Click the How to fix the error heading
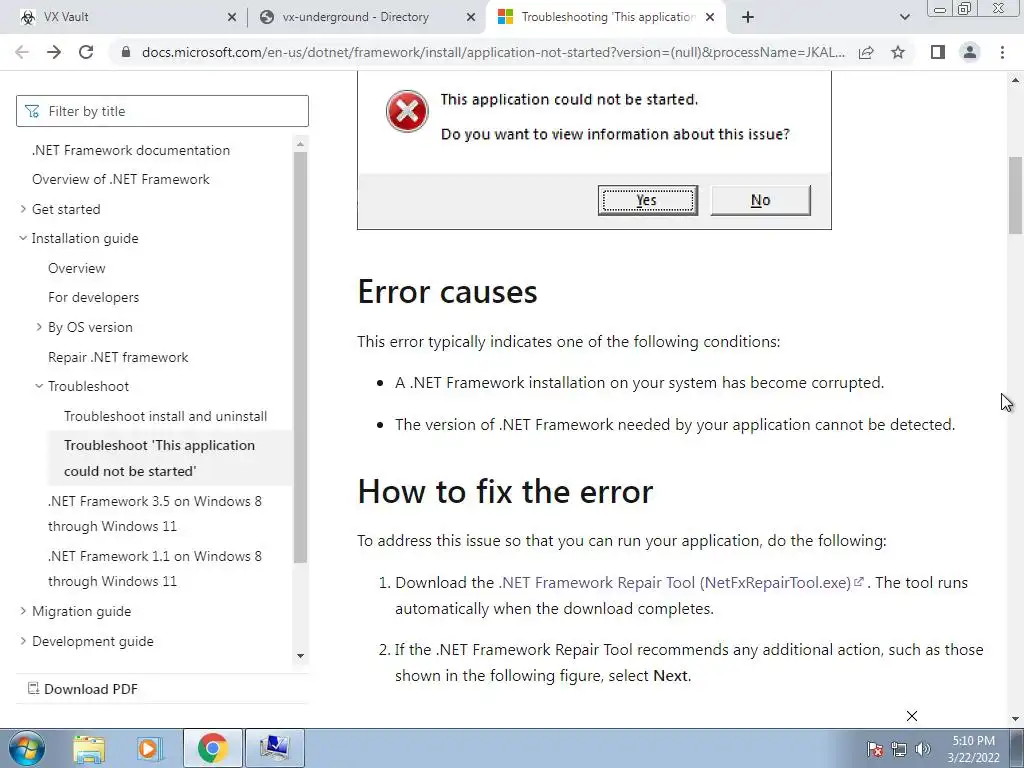 pos(505,491)
